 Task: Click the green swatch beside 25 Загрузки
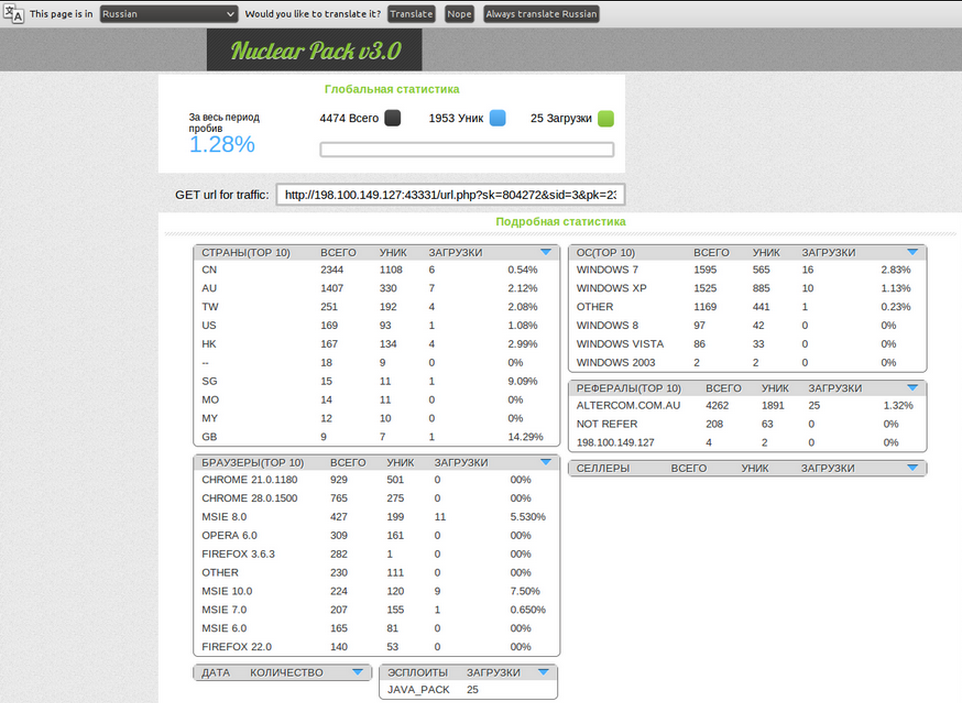[x=605, y=118]
